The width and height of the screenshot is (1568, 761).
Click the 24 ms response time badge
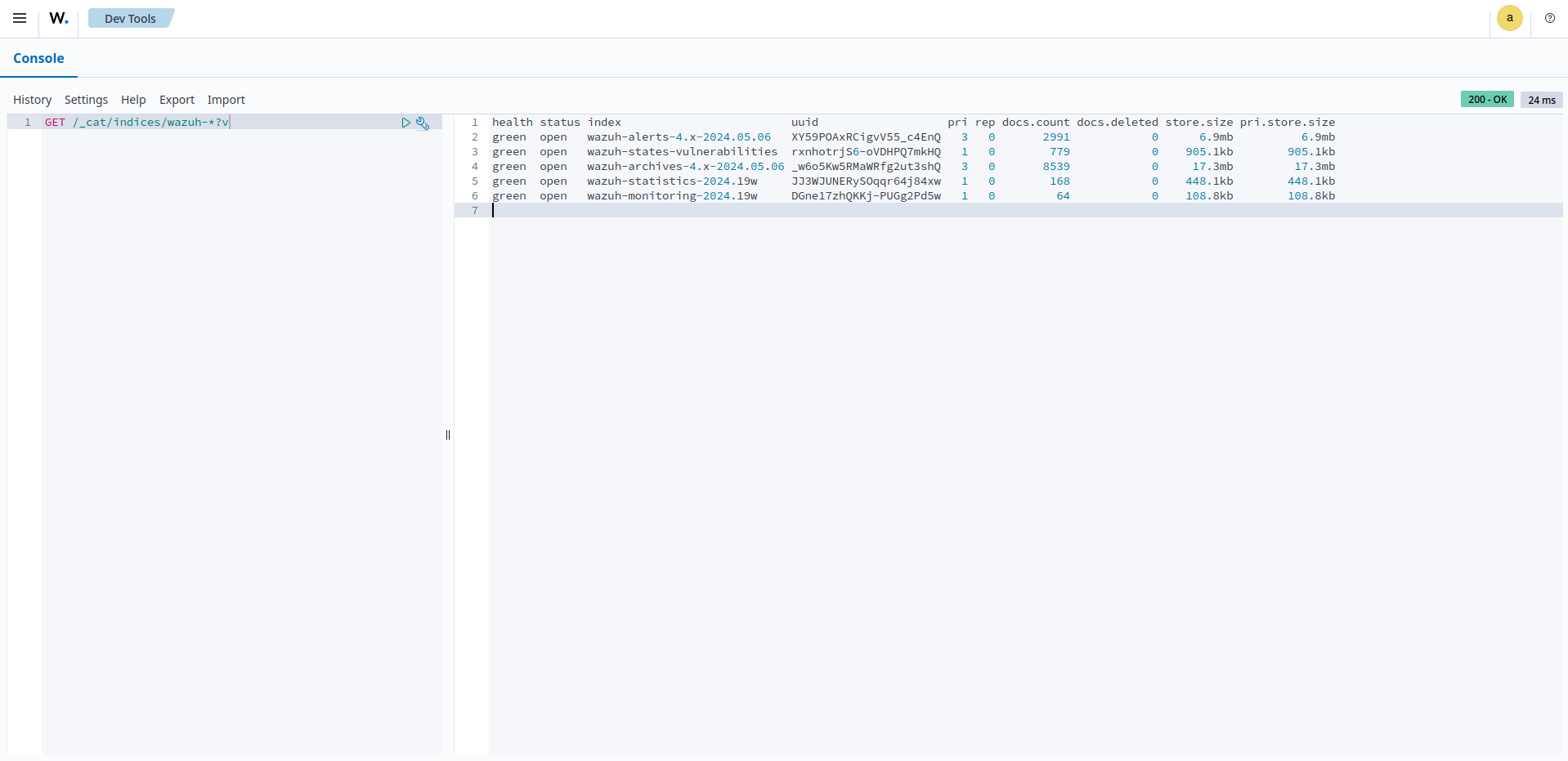click(1541, 99)
